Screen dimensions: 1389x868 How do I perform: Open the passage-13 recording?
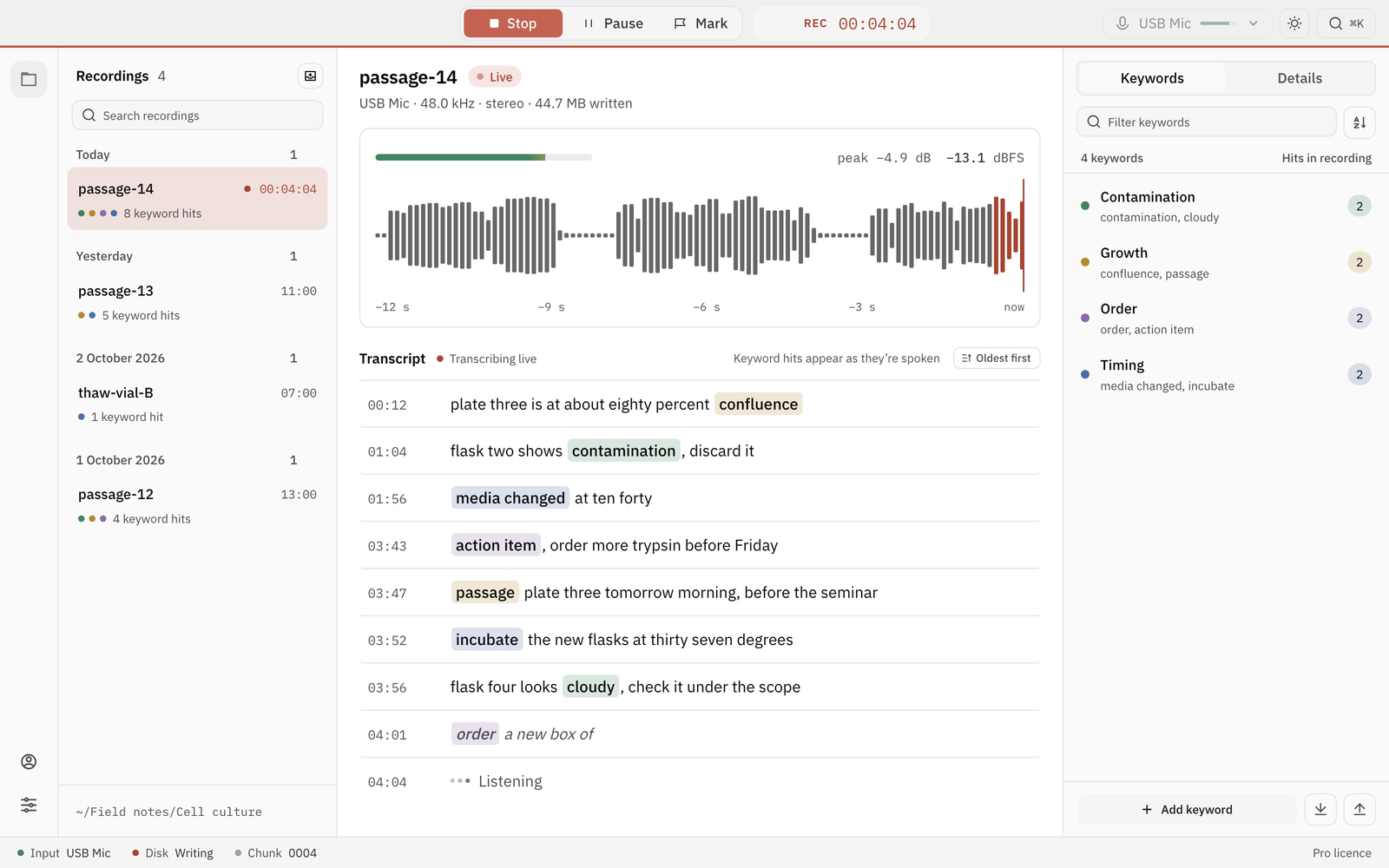[x=198, y=302]
